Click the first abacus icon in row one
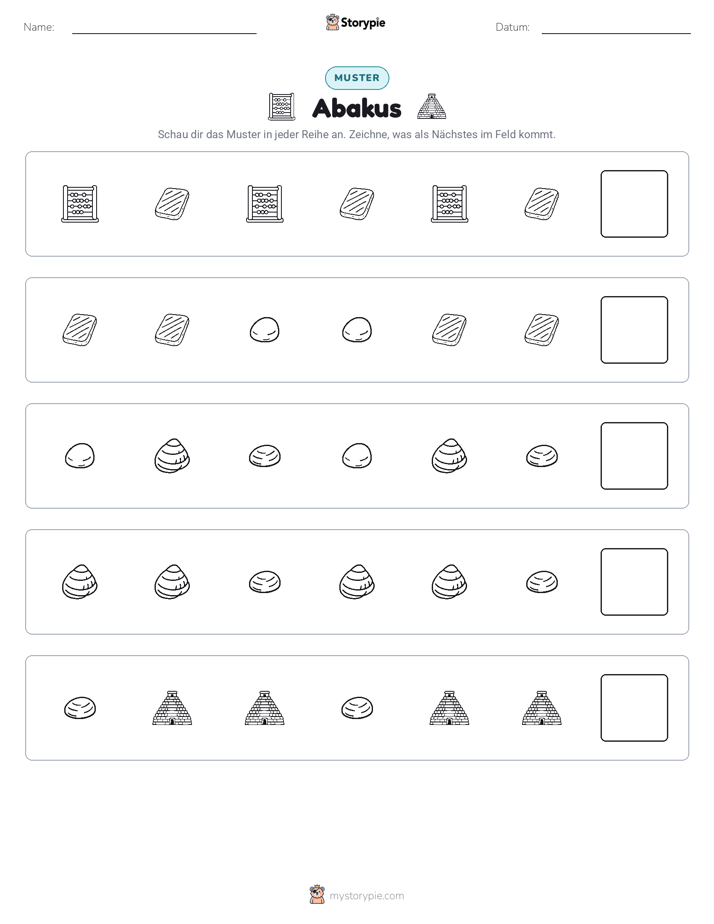 point(80,204)
